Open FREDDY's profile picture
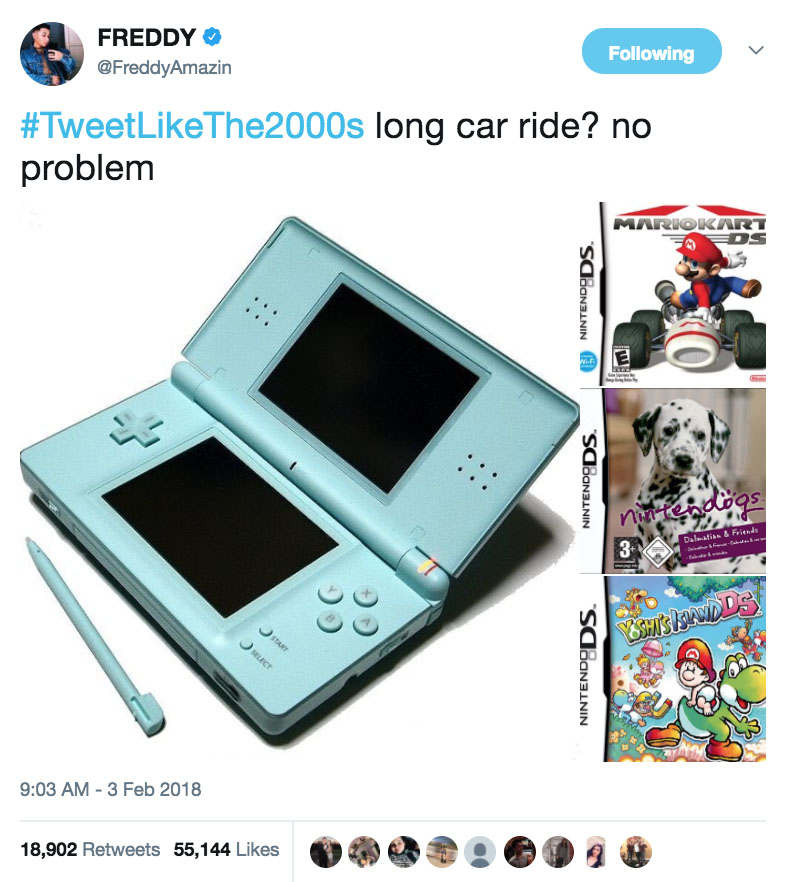Viewport: 788px width, 882px height. (52, 53)
